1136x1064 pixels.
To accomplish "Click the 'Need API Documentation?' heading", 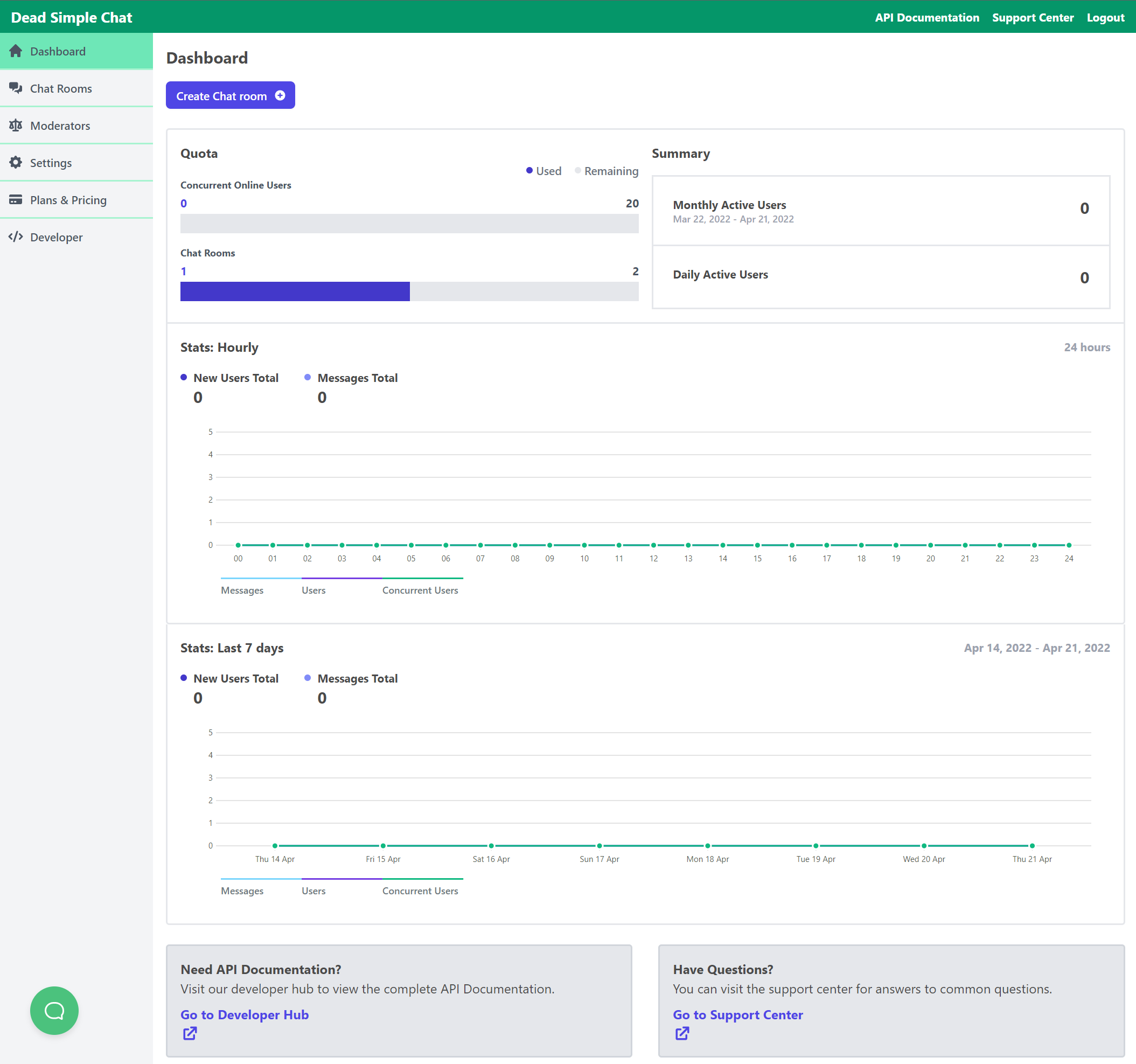I will (x=261, y=969).
